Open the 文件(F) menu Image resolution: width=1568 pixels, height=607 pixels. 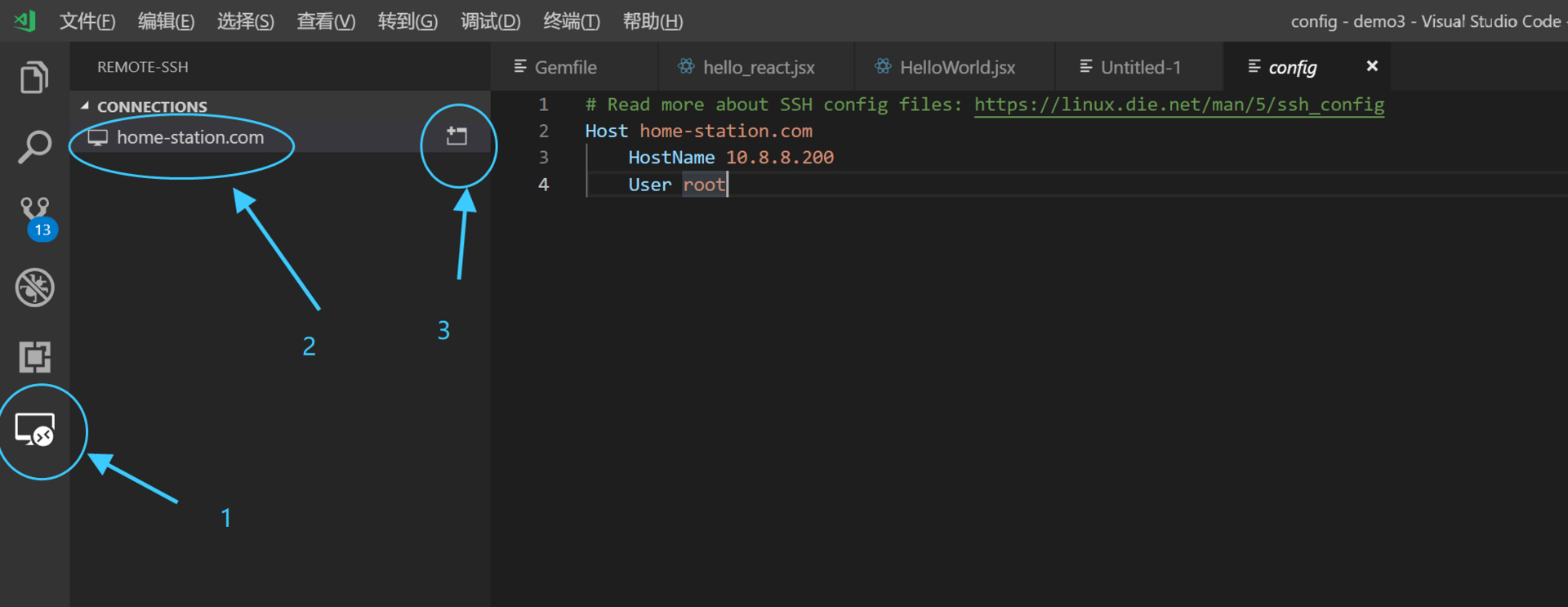point(87,21)
